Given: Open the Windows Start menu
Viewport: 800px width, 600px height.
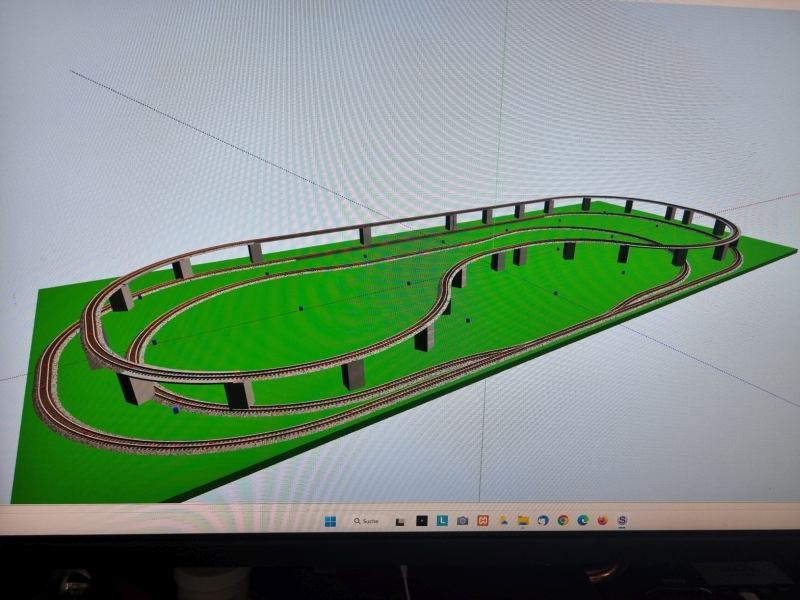Looking at the screenshot, I should pos(329,521).
